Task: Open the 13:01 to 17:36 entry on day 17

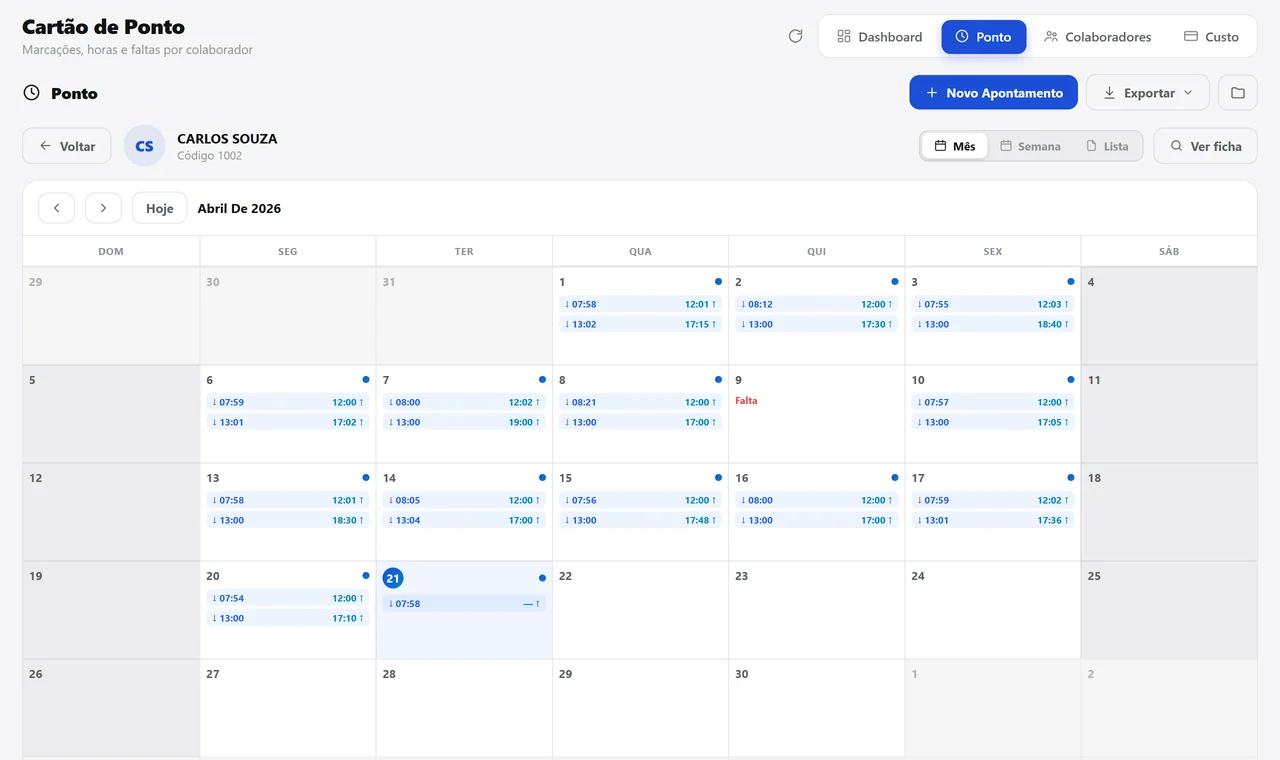Action: coord(992,520)
